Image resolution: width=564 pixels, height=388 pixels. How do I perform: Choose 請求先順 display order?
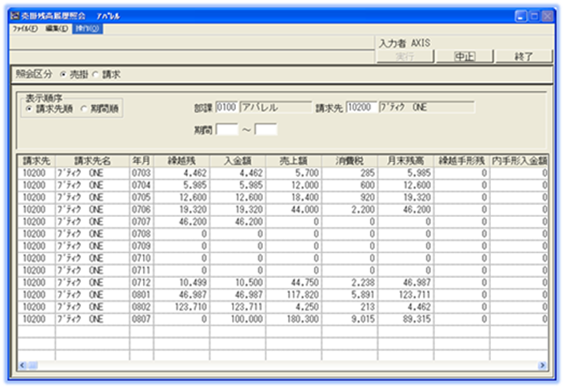(29, 109)
